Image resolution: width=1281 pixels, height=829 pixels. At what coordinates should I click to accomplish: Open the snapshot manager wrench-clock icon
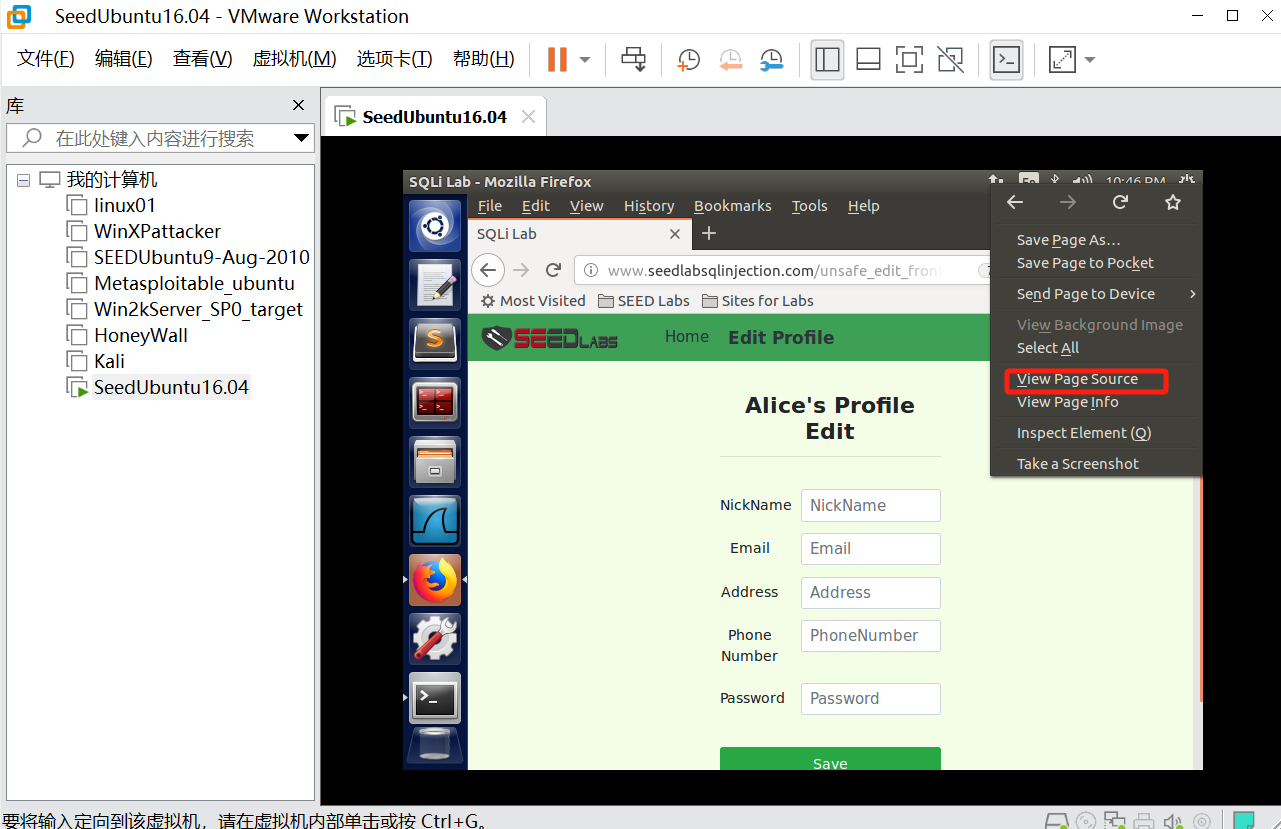pos(771,60)
